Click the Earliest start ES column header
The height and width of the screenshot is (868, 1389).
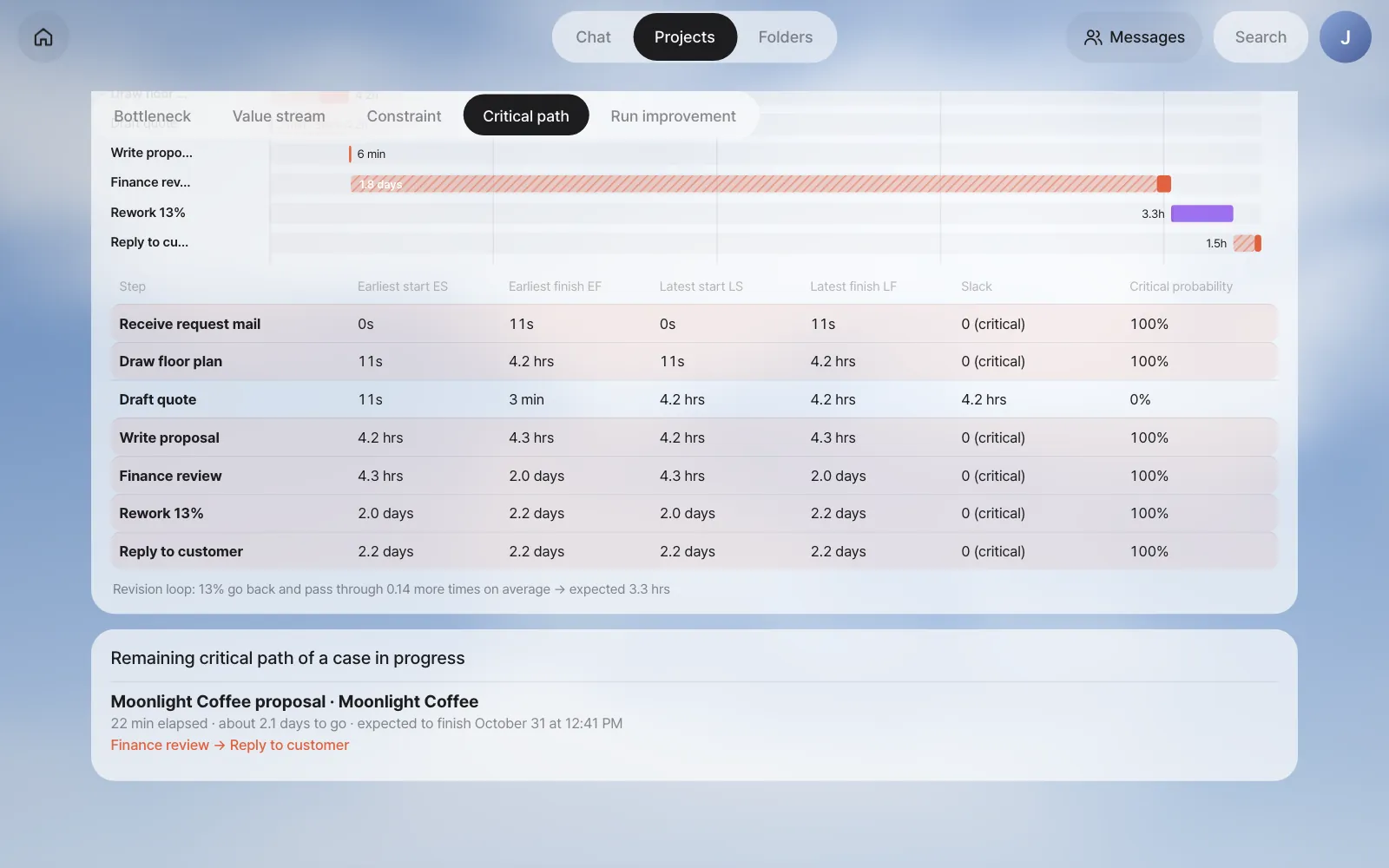click(x=403, y=286)
